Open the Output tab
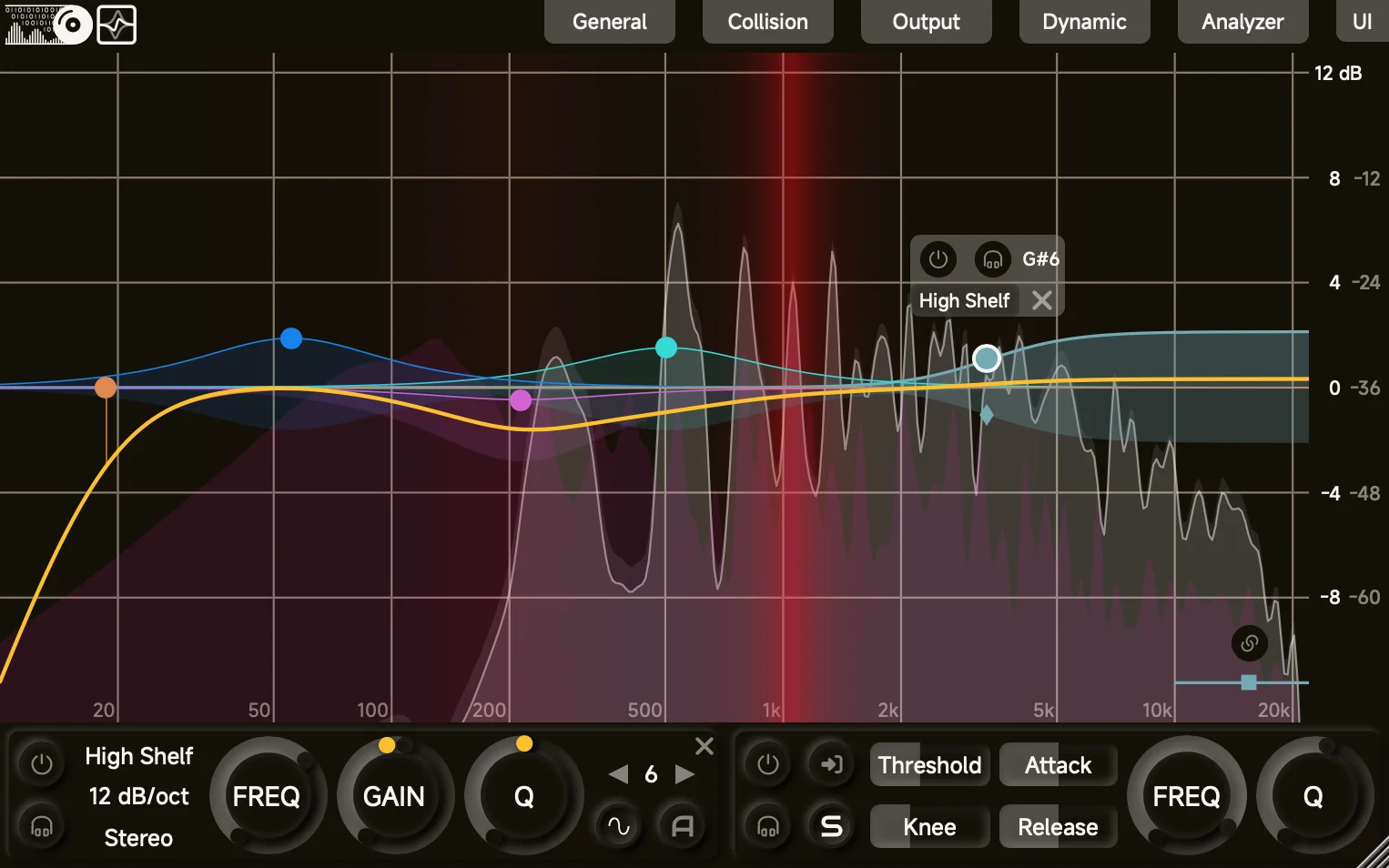 pyautogui.click(x=927, y=21)
